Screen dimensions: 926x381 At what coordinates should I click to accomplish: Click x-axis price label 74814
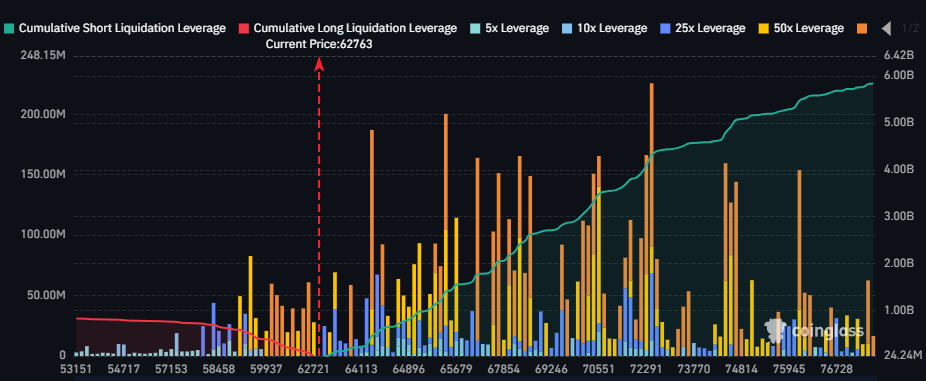[x=741, y=370]
